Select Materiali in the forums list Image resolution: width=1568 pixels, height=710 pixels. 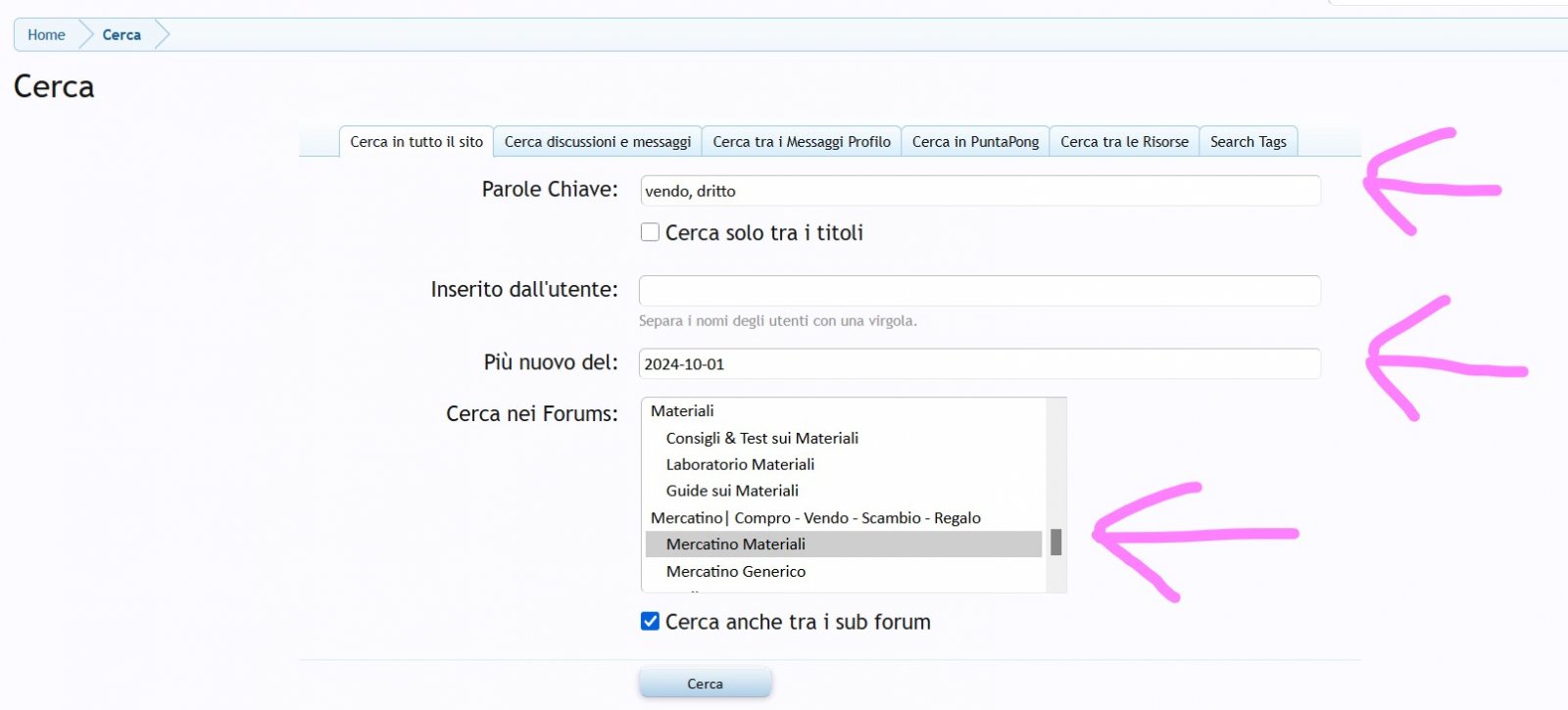(x=682, y=411)
